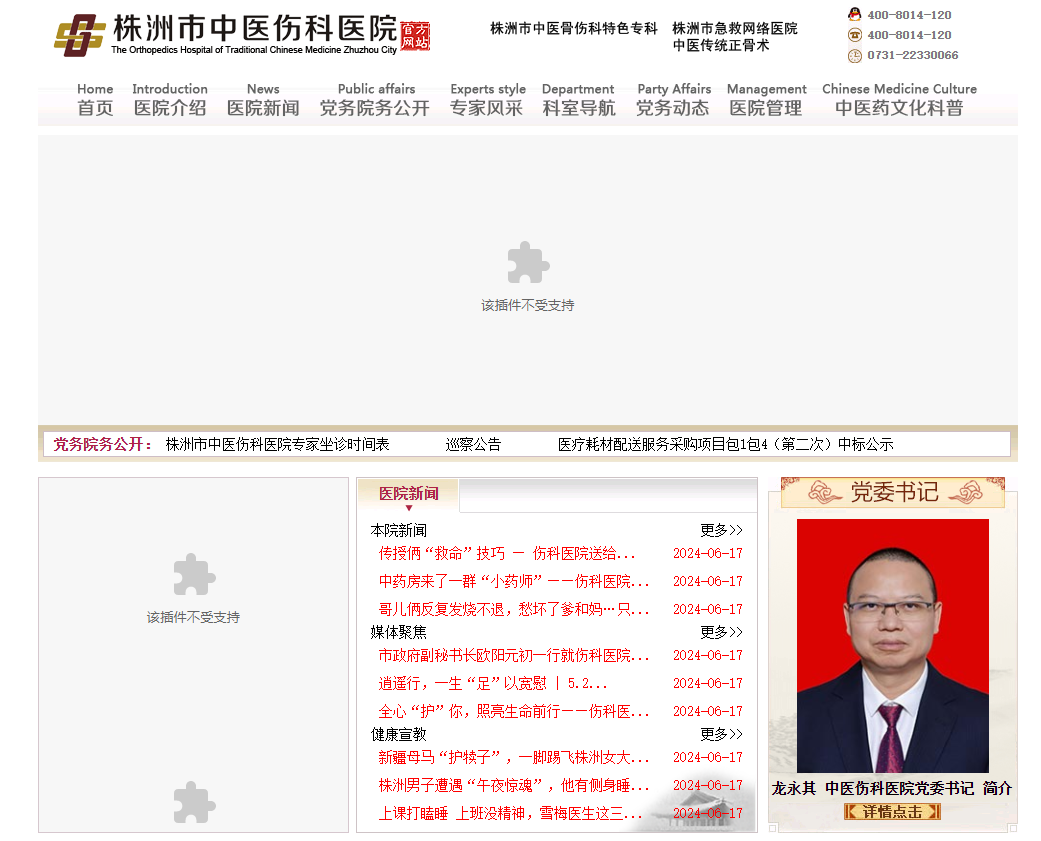Viewport: 1041px width, 841px height.
Task: Open ticker link 巡察公告
Action: click(x=473, y=444)
